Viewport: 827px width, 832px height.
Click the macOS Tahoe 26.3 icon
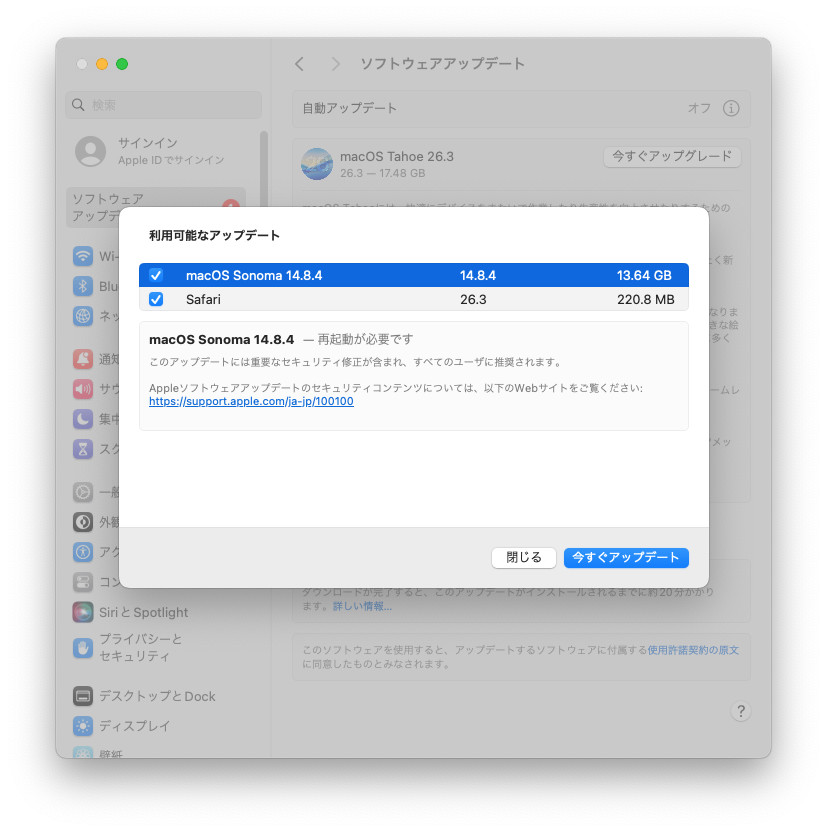[x=317, y=164]
